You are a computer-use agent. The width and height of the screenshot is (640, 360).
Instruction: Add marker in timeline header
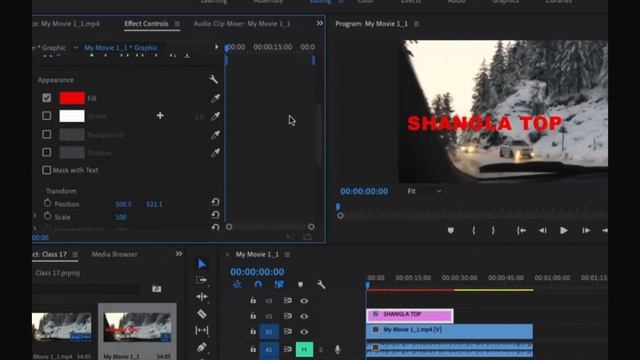tap(300, 284)
